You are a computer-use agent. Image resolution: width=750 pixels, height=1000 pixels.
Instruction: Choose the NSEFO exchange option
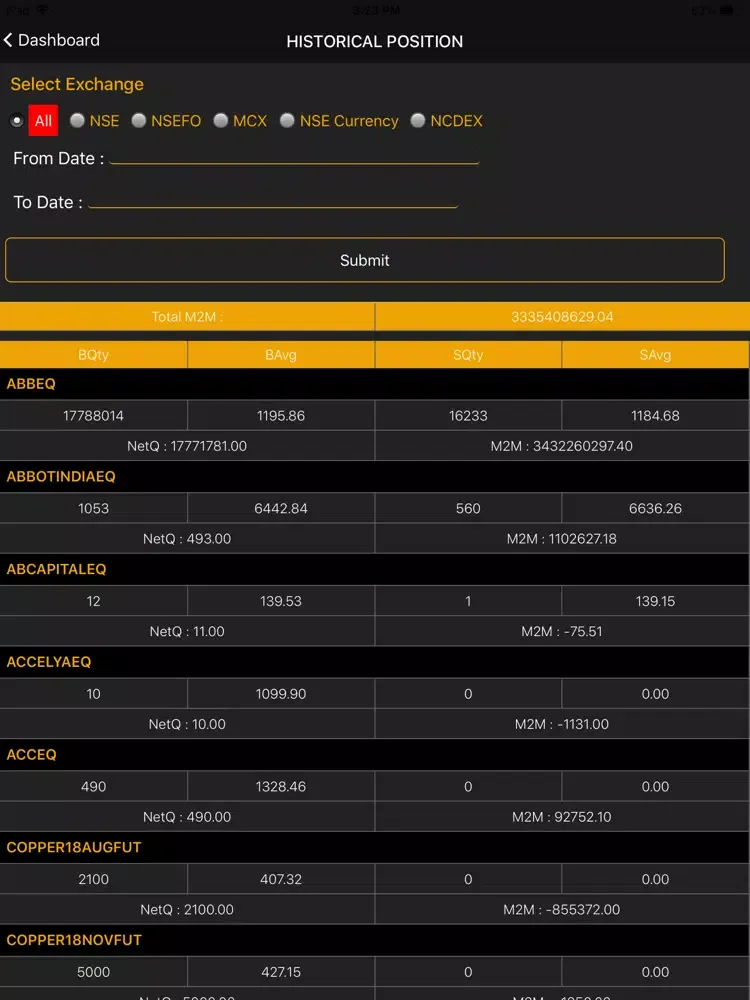139,121
